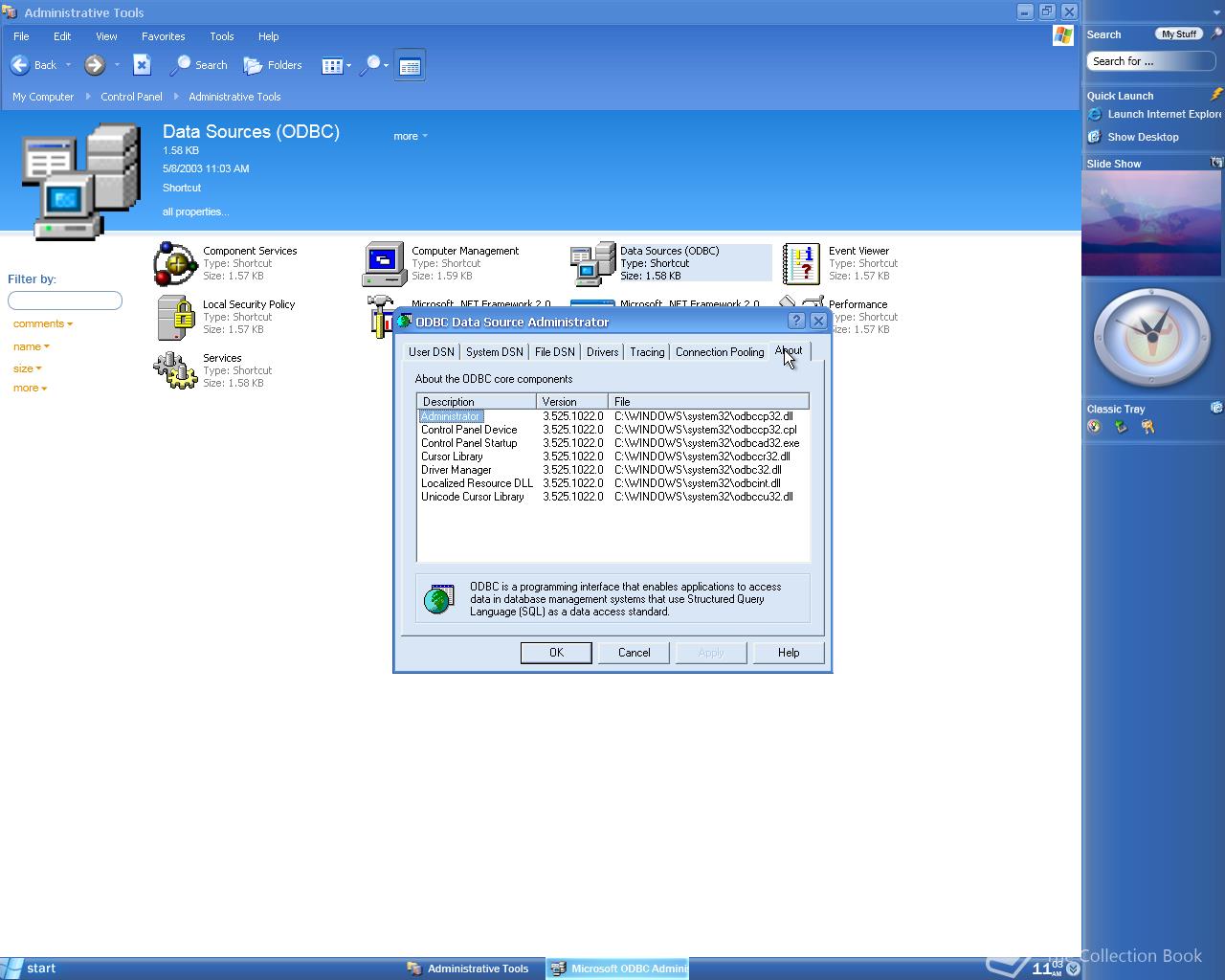Click the zoom magnifier toolbar icon
The image size is (1225, 980).
point(371,65)
